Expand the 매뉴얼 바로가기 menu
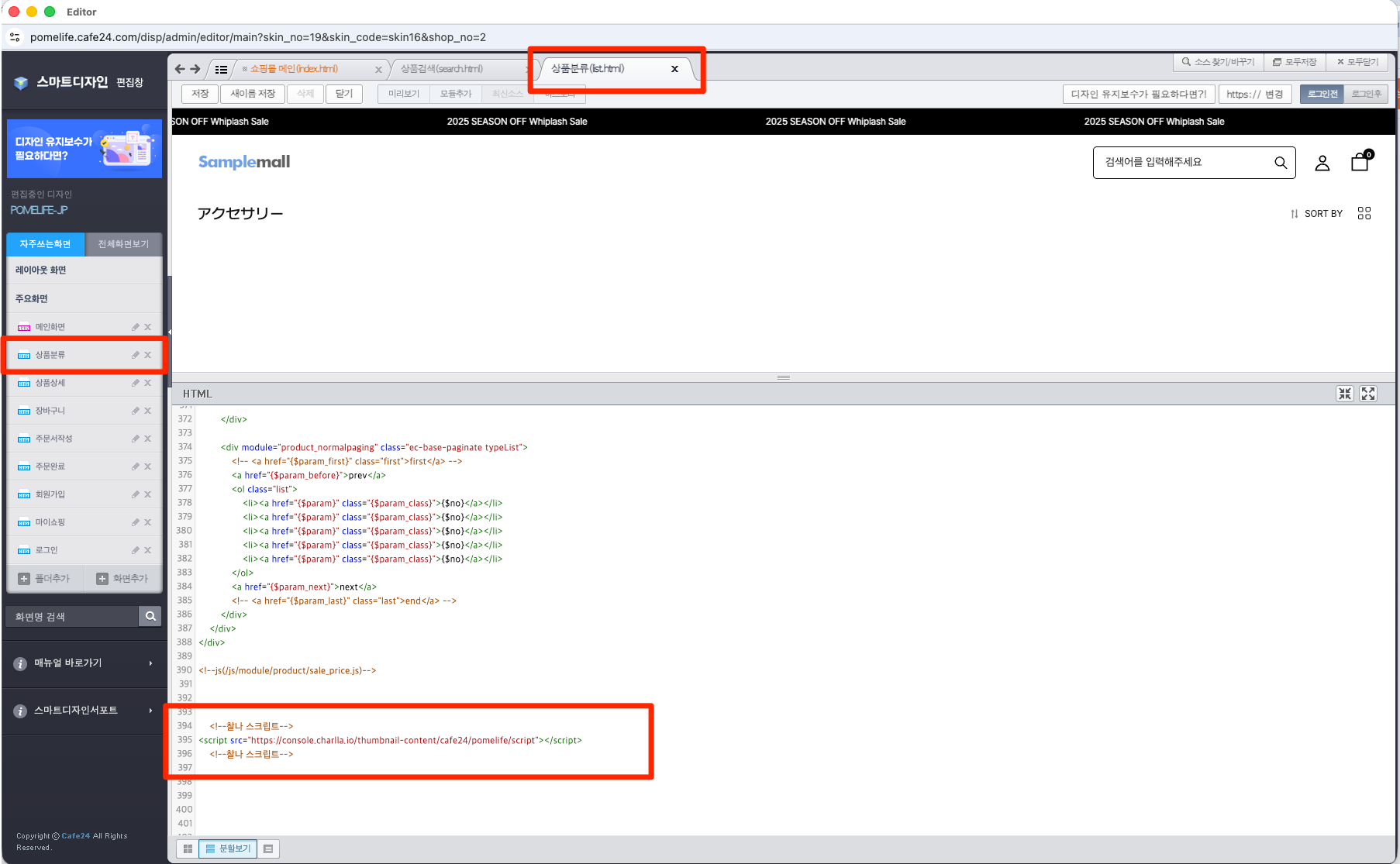1400x864 pixels. point(84,663)
